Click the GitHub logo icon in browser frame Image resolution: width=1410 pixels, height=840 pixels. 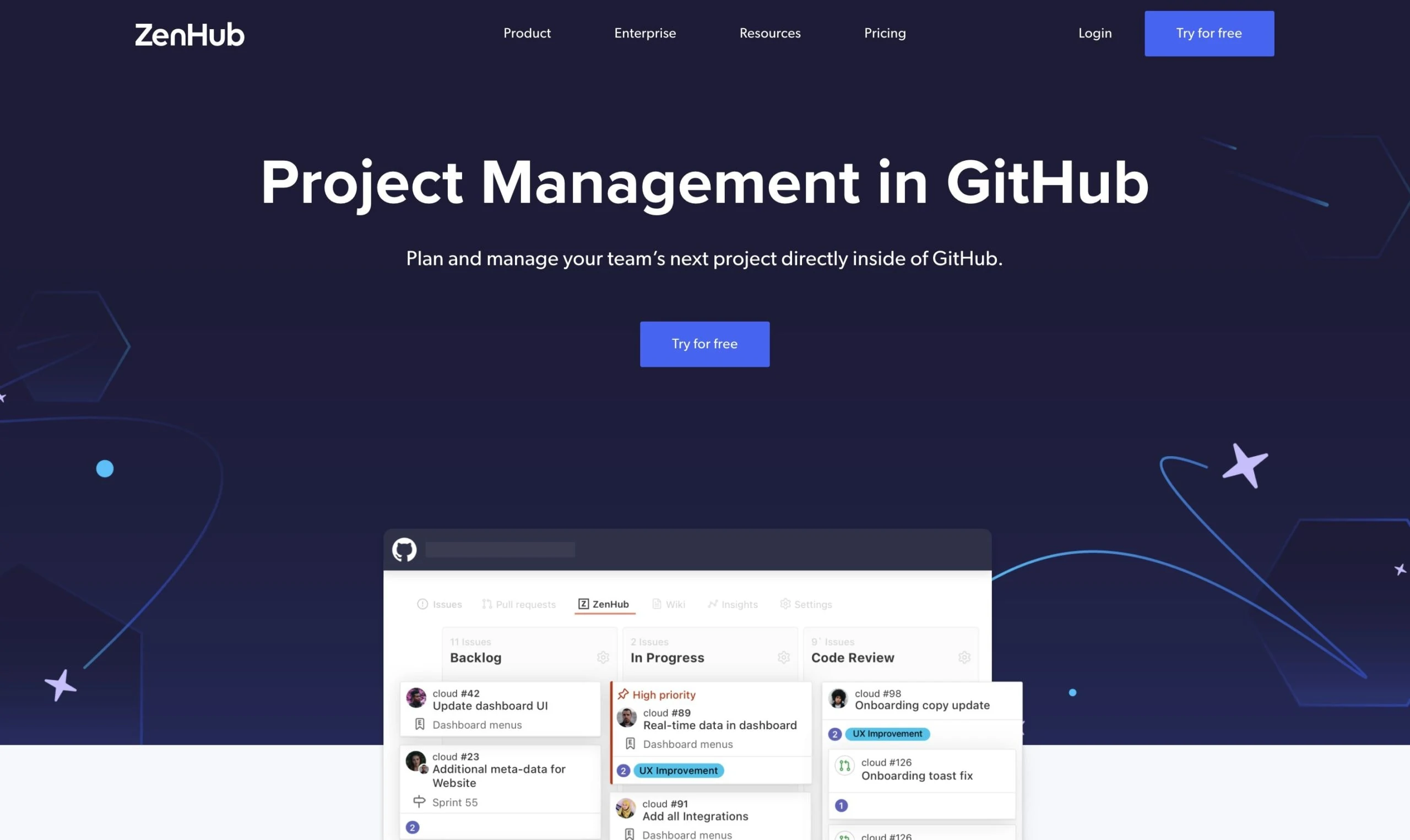coord(403,549)
